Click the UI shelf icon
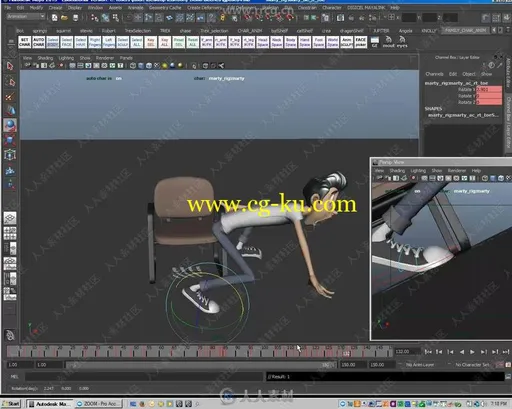 point(375,42)
